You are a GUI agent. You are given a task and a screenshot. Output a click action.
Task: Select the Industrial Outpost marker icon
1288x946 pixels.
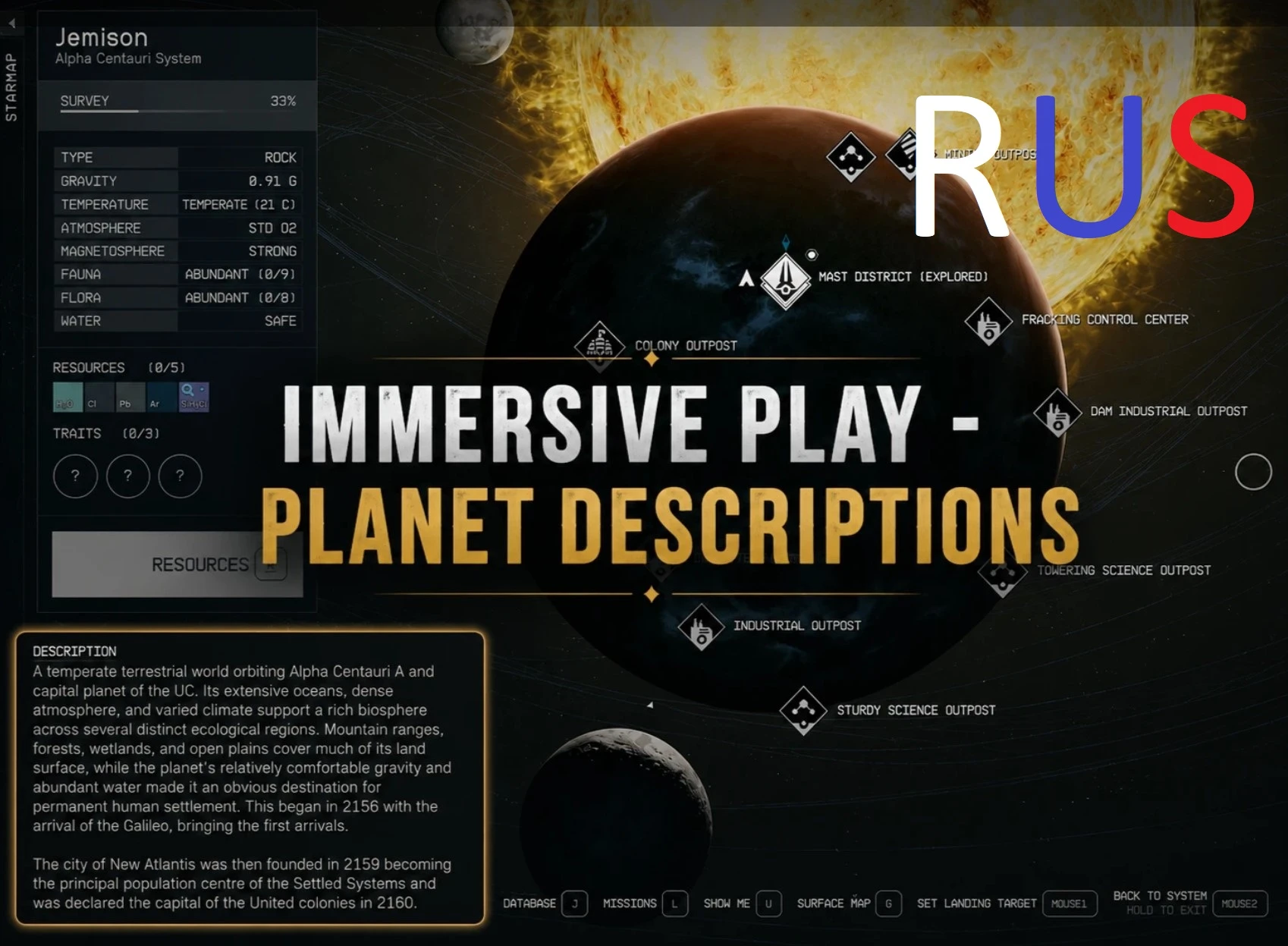point(701,627)
